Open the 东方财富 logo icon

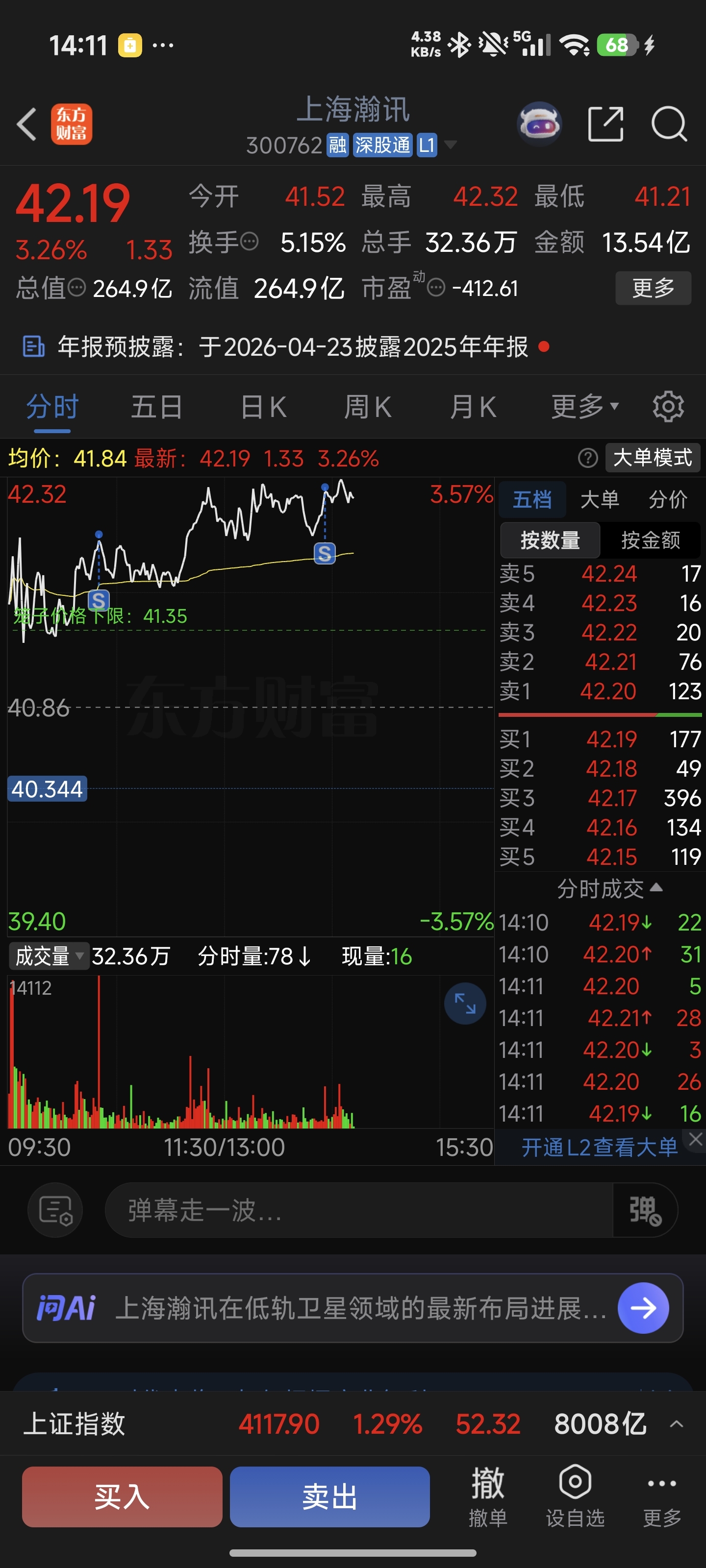(71, 123)
